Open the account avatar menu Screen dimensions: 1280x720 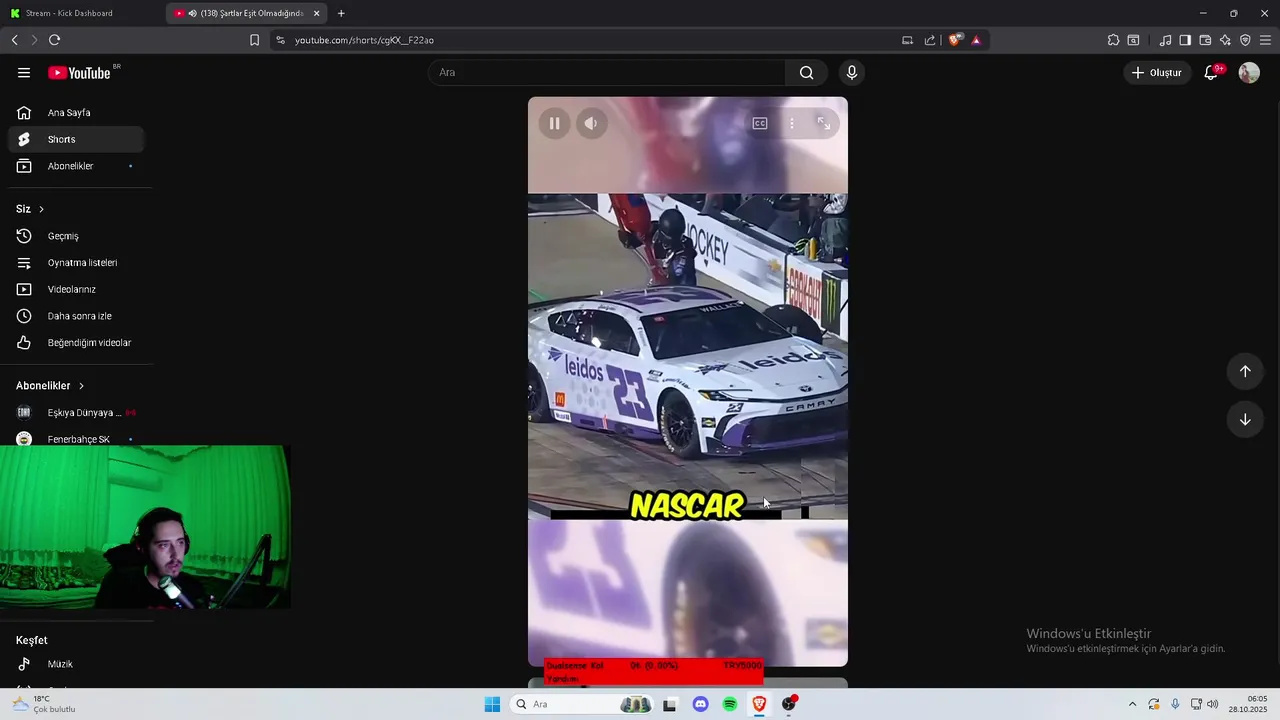(1249, 72)
